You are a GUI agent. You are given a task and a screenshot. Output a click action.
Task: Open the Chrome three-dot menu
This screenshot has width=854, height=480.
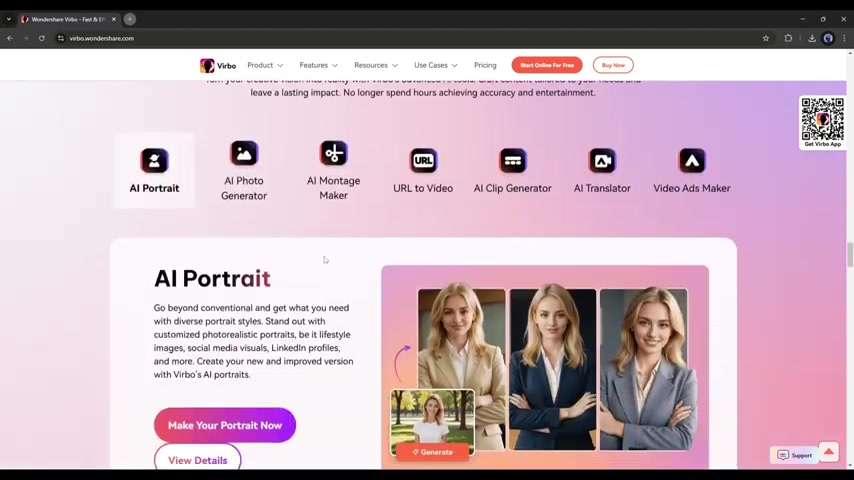[844, 38]
